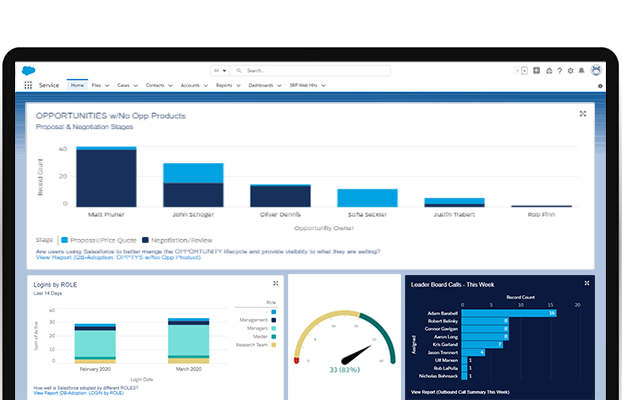Click the Service app name label
This screenshot has width=622, height=400.
click(x=49, y=85)
